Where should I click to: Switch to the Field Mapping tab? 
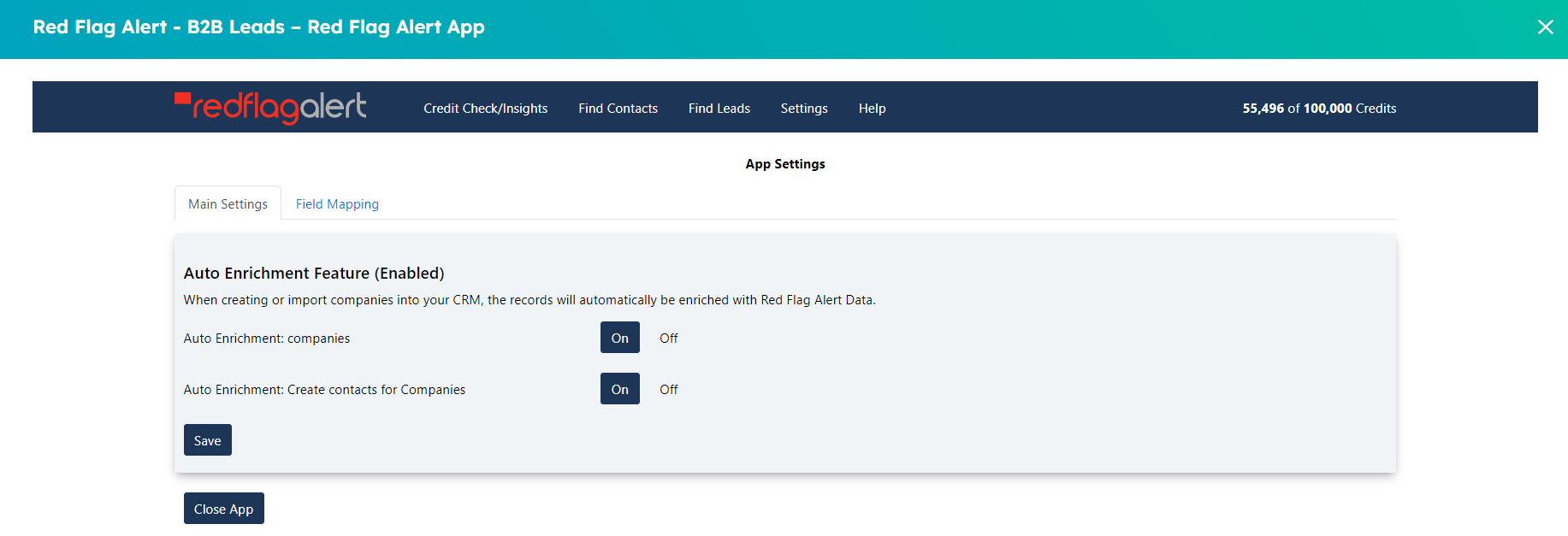click(337, 203)
